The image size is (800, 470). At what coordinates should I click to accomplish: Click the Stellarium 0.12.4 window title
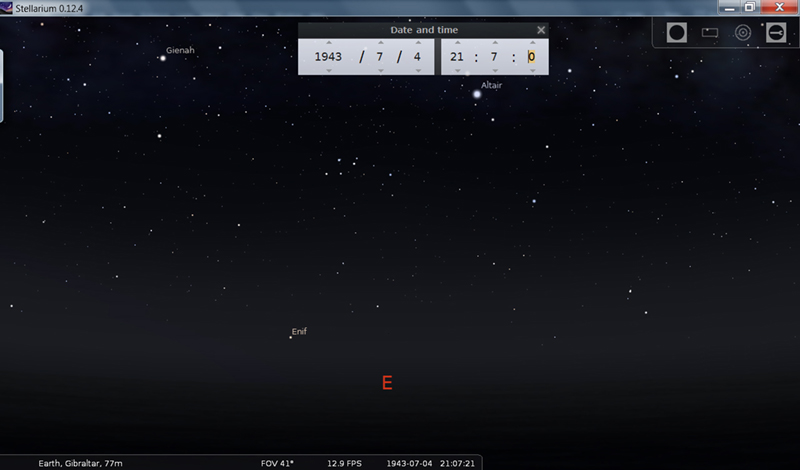click(49, 8)
